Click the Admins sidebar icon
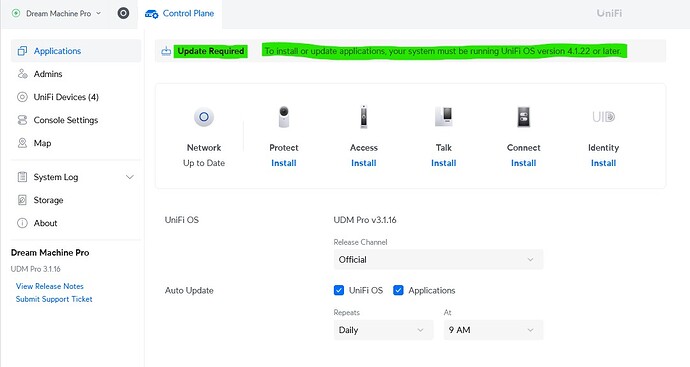 tap(22, 74)
